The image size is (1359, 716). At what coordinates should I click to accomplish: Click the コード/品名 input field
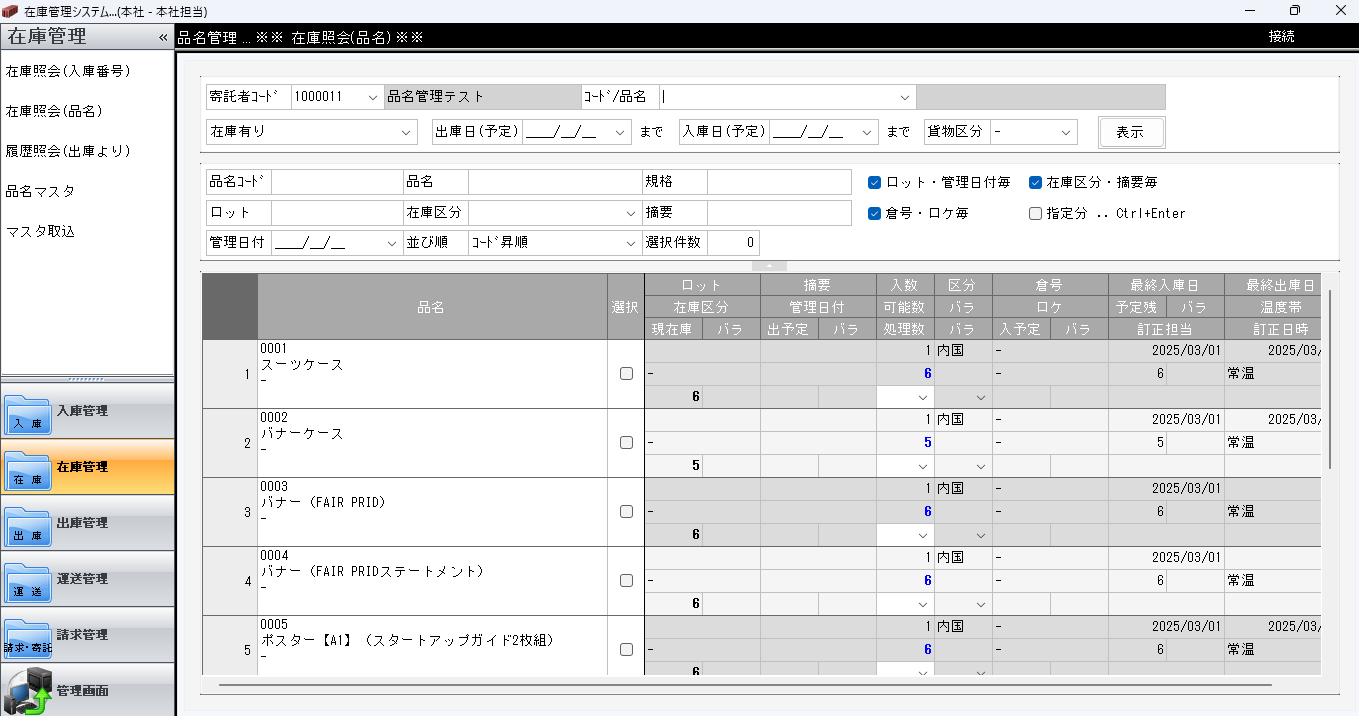pos(780,97)
